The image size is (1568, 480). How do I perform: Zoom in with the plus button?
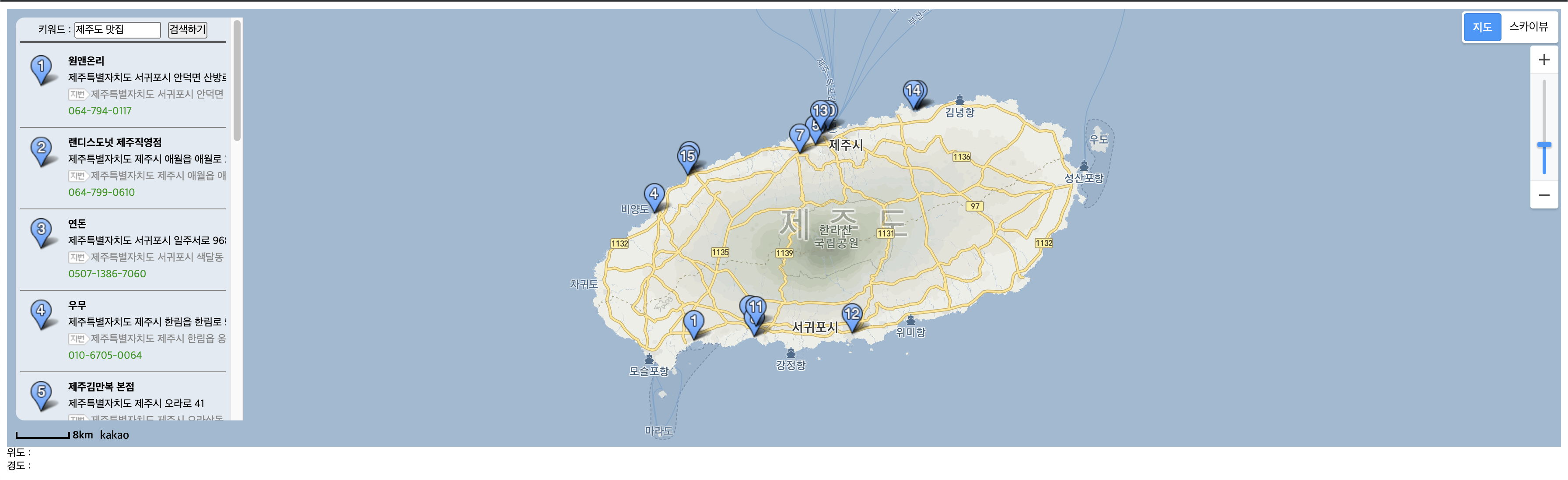coord(1543,60)
